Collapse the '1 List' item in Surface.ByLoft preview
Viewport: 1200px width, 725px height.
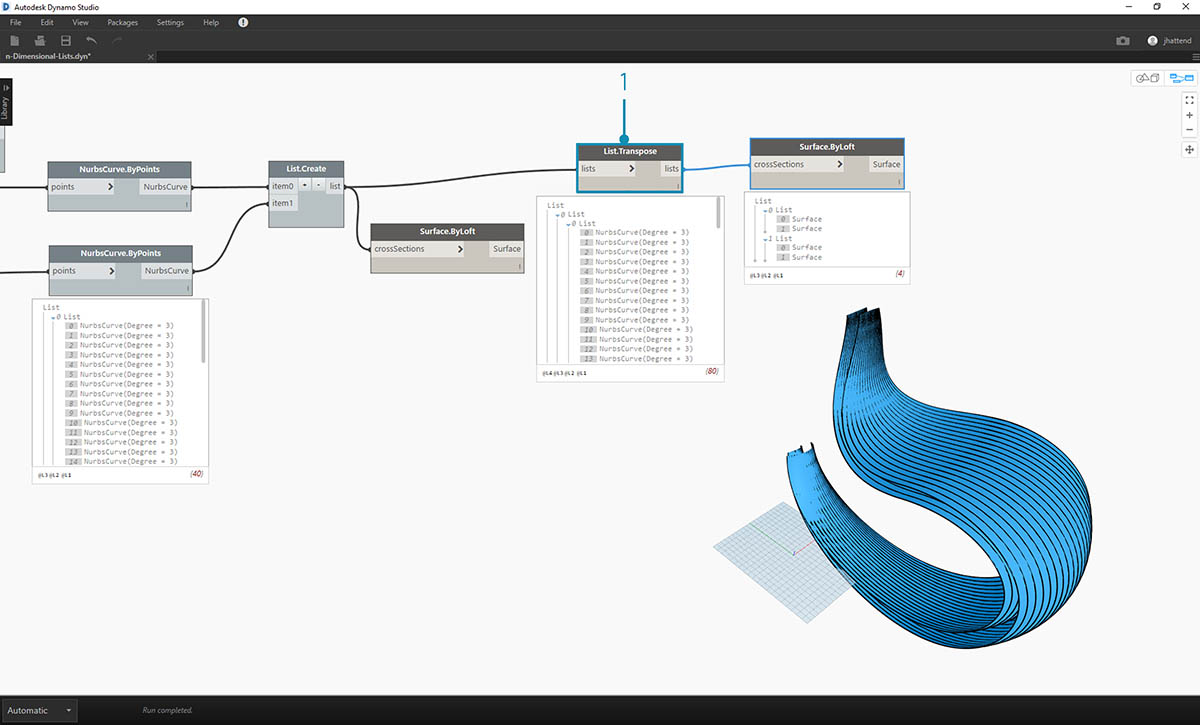pyautogui.click(x=766, y=238)
